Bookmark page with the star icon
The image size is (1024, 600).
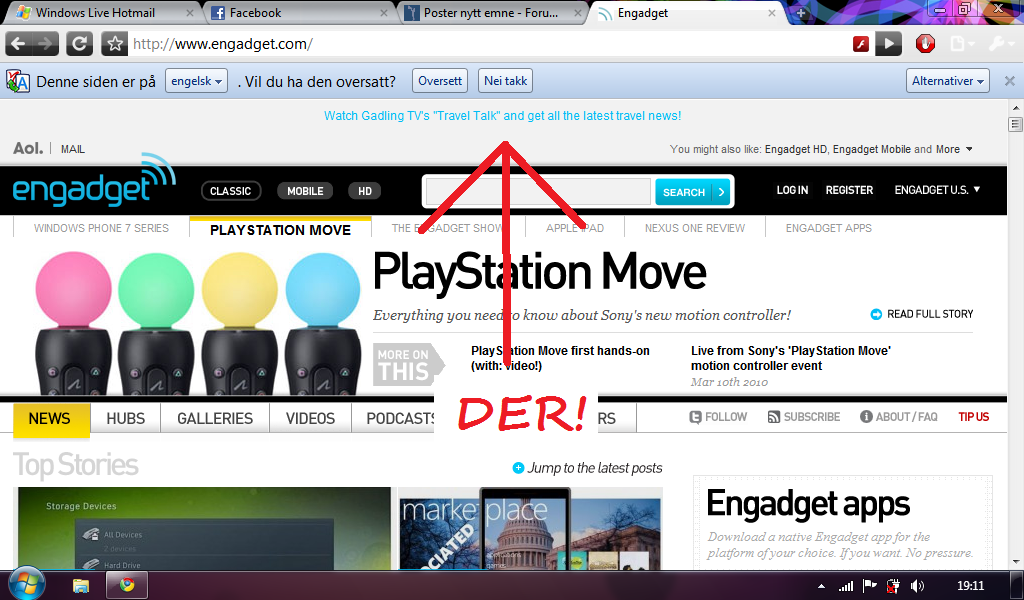(114, 44)
